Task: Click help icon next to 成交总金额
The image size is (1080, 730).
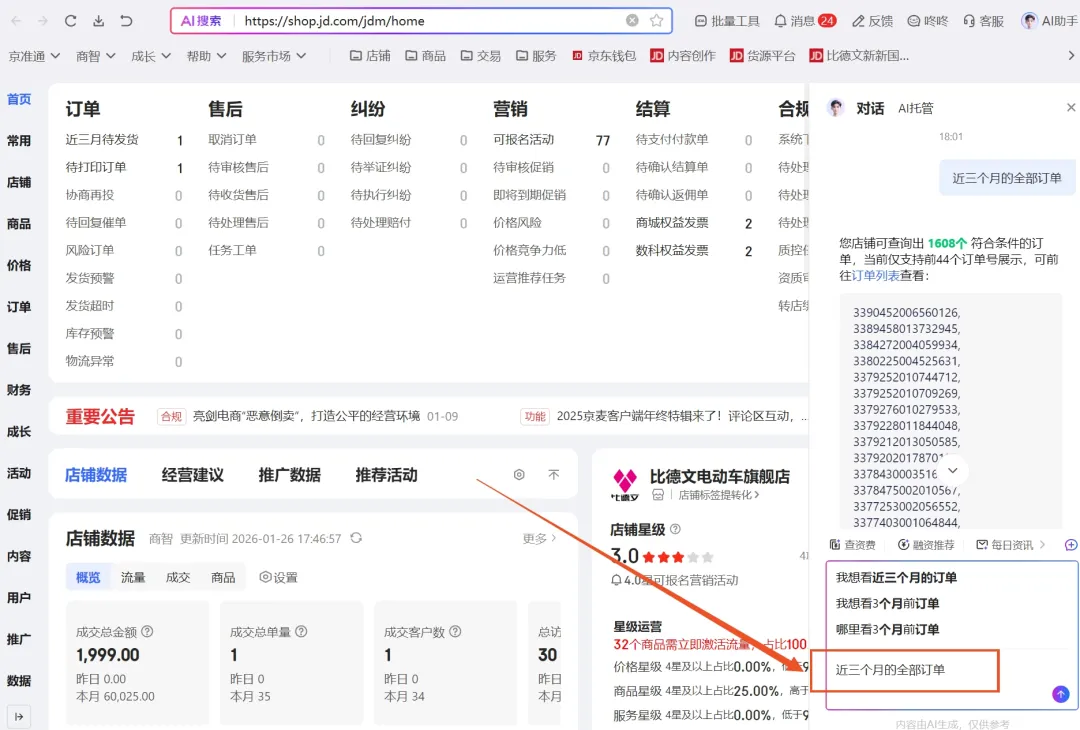Action: (x=147, y=632)
